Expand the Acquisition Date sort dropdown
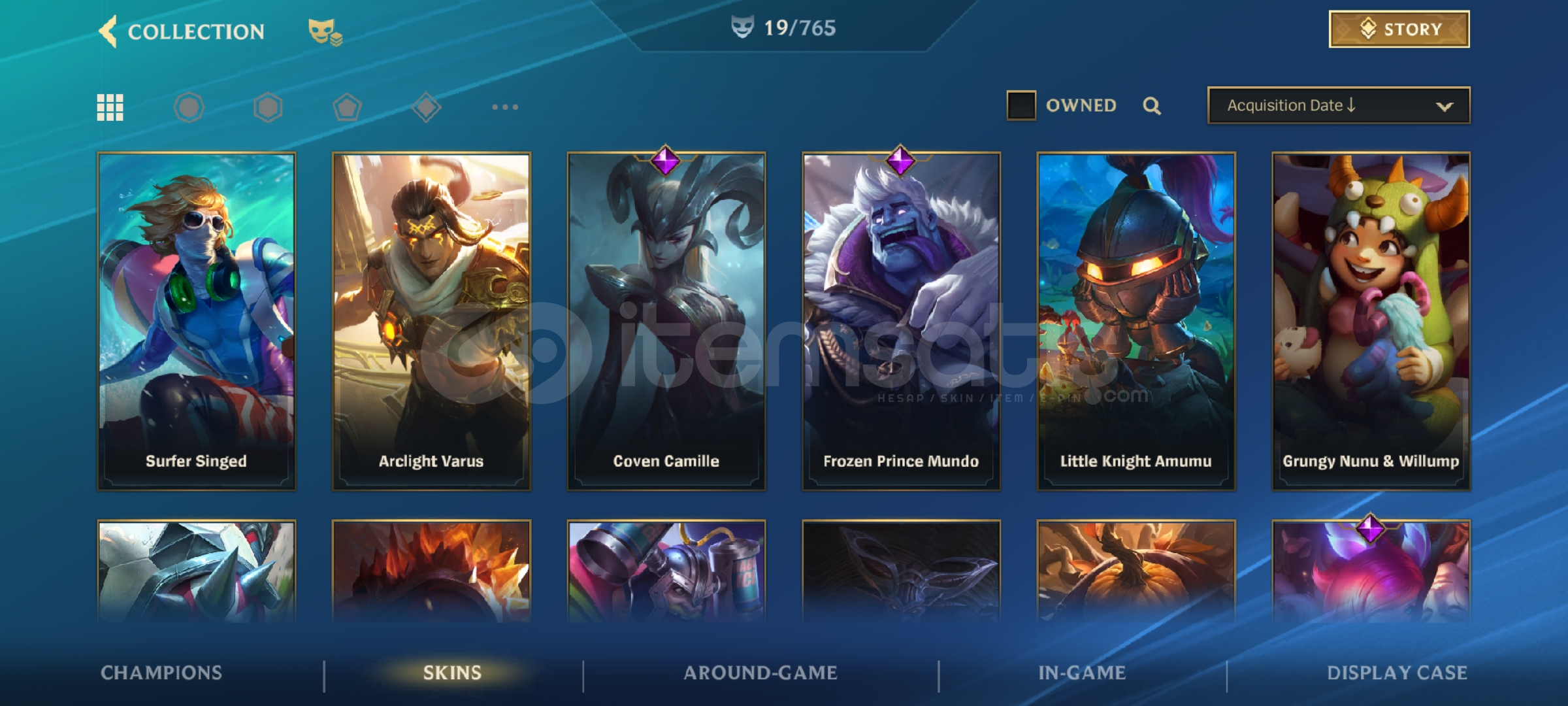1568x706 pixels. point(1339,105)
